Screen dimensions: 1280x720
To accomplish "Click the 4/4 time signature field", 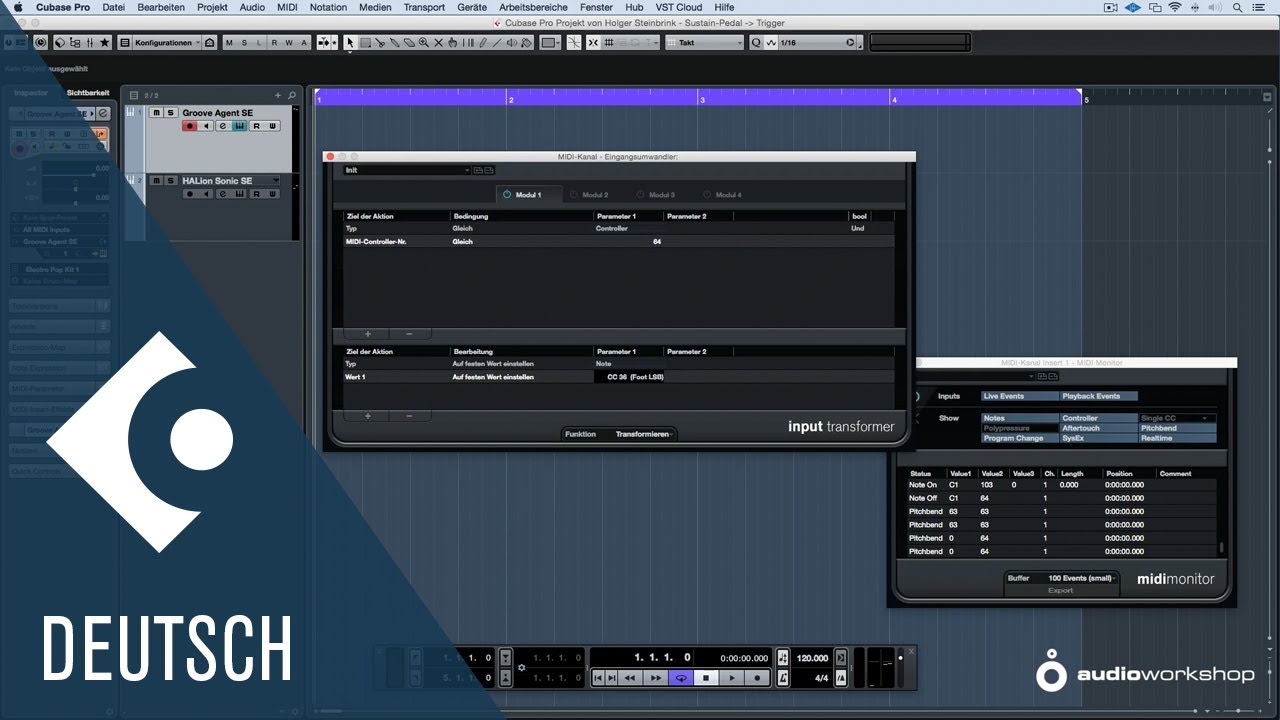I will click(821, 678).
